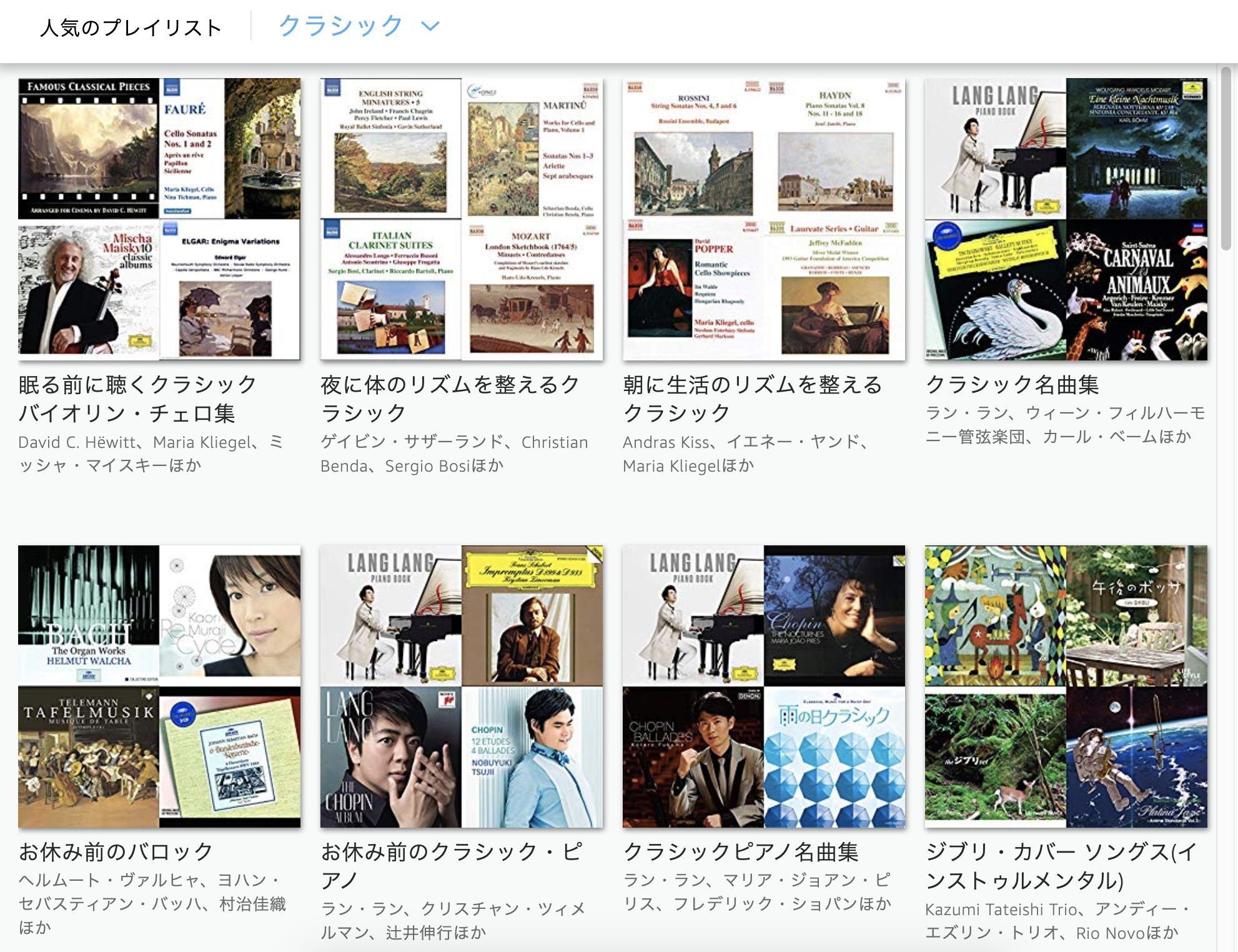Open お休み前のクラシック・ピアノ cover
The image size is (1238, 952).
462,686
